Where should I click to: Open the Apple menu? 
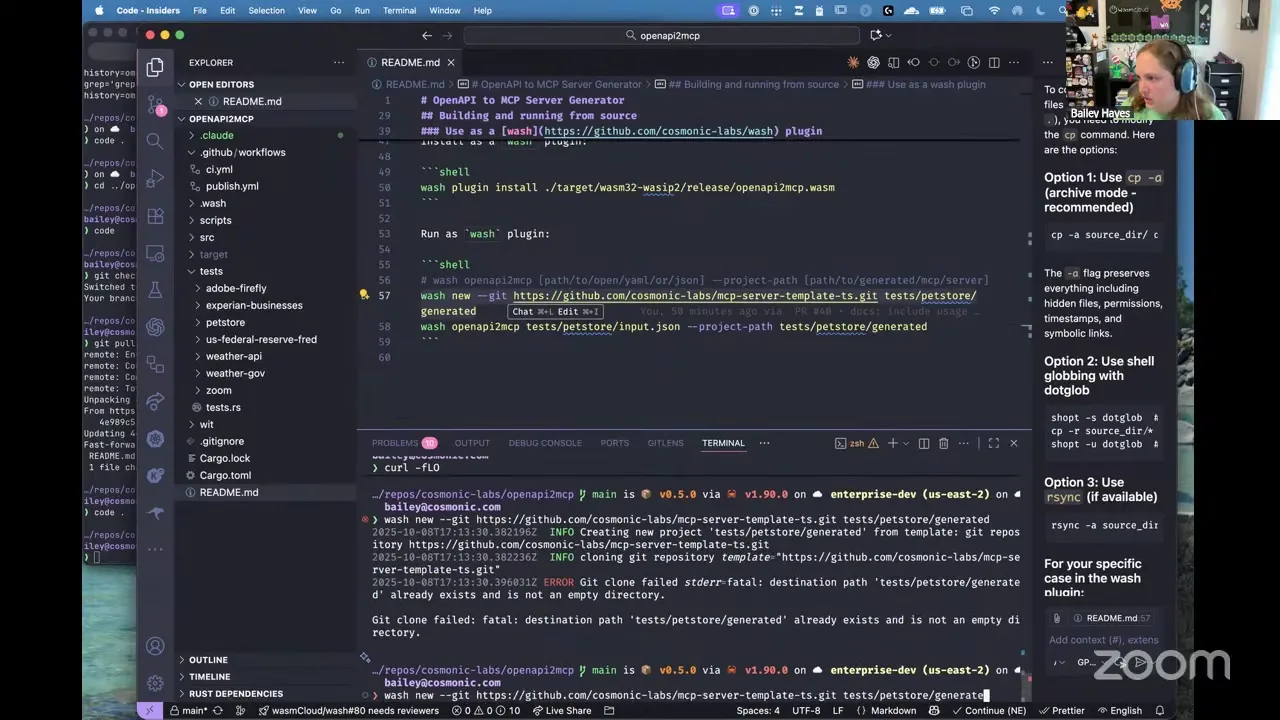[x=99, y=10]
